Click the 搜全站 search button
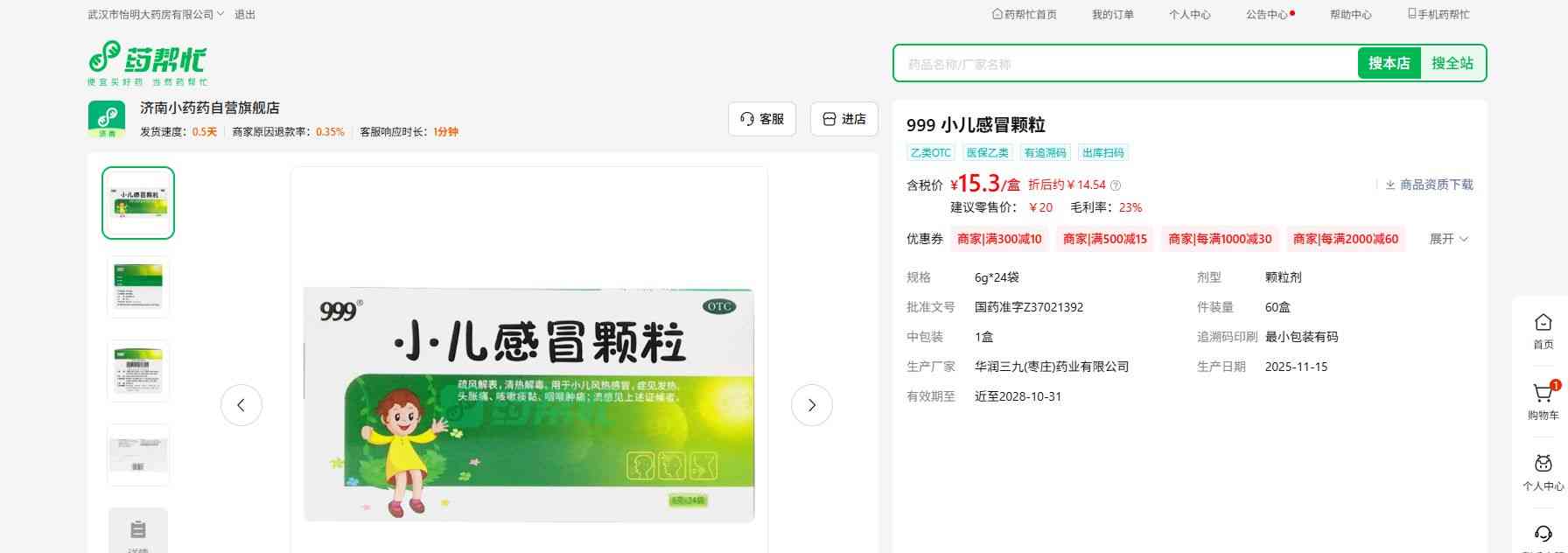 click(x=1452, y=63)
